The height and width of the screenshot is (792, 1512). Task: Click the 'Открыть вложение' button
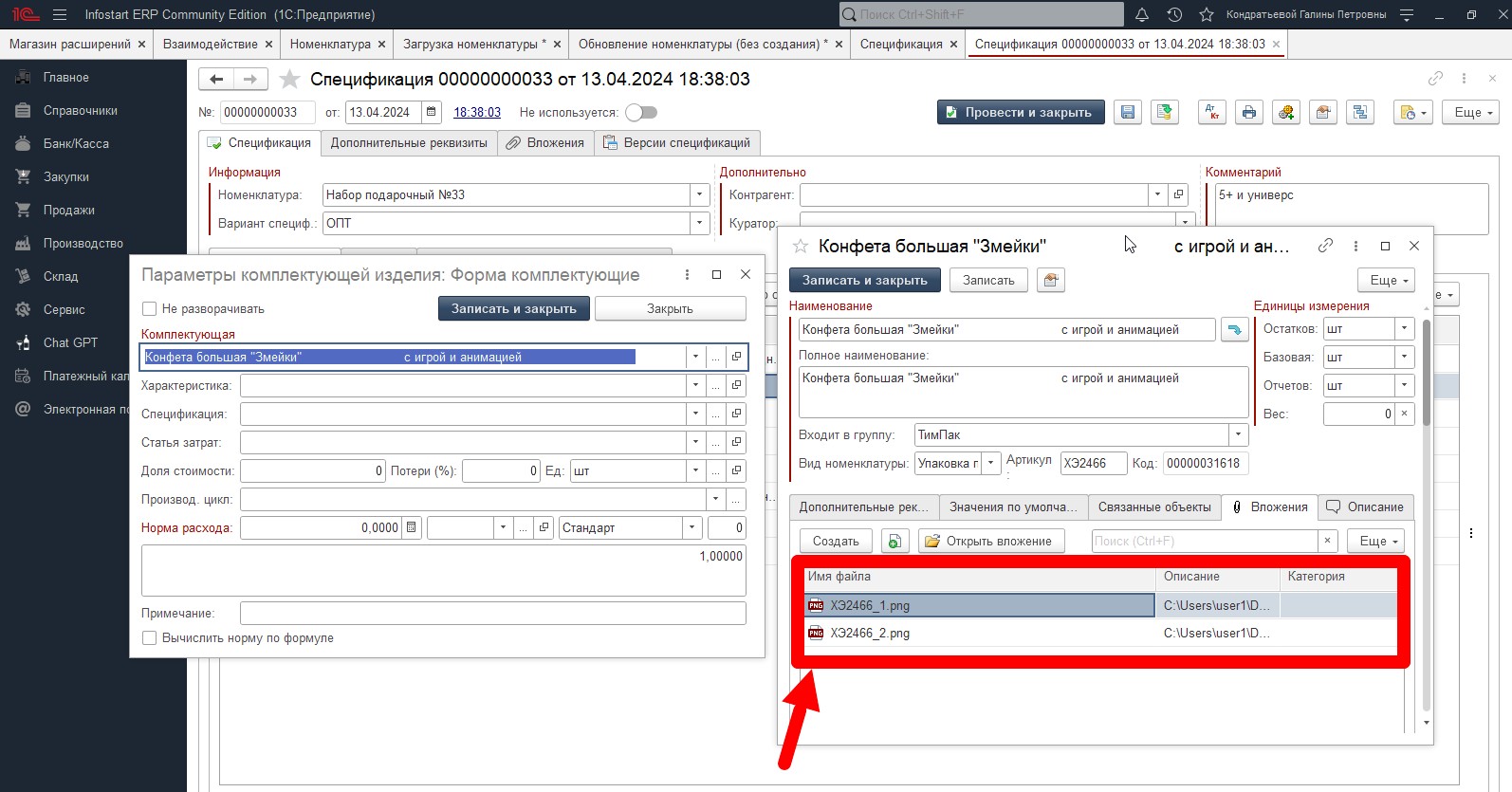click(990, 541)
